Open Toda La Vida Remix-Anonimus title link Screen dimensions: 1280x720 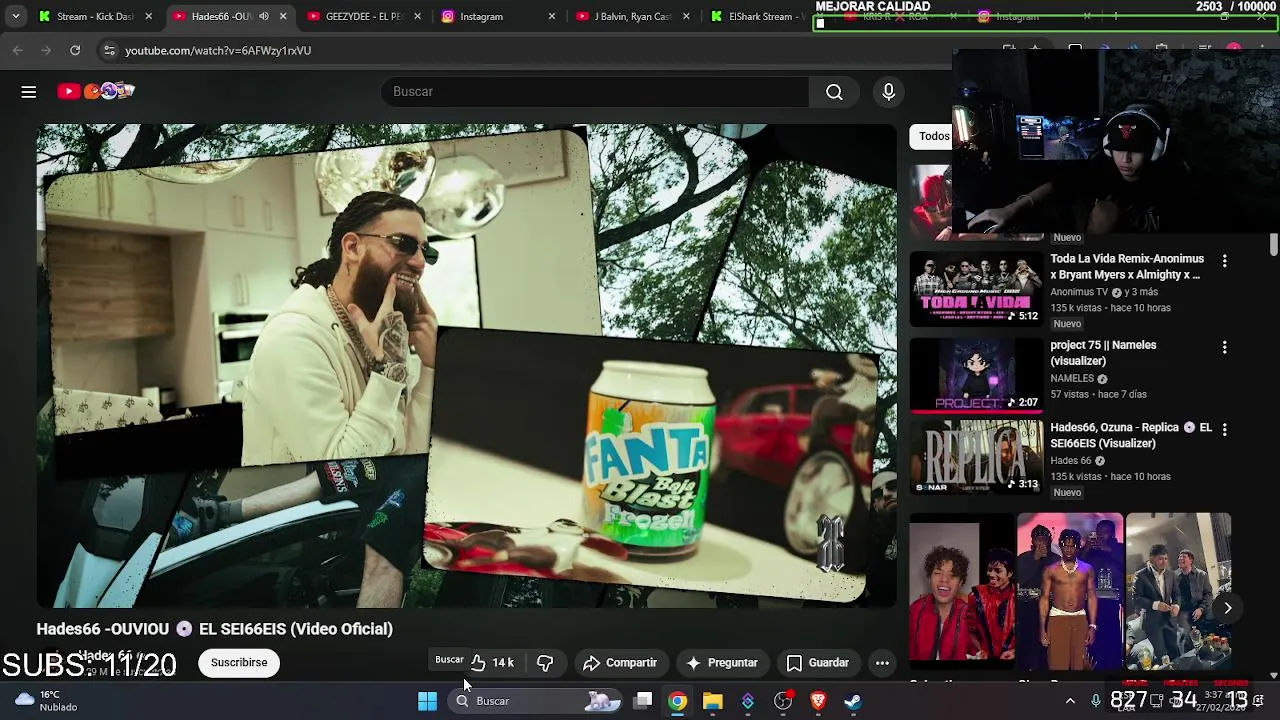click(x=1126, y=267)
